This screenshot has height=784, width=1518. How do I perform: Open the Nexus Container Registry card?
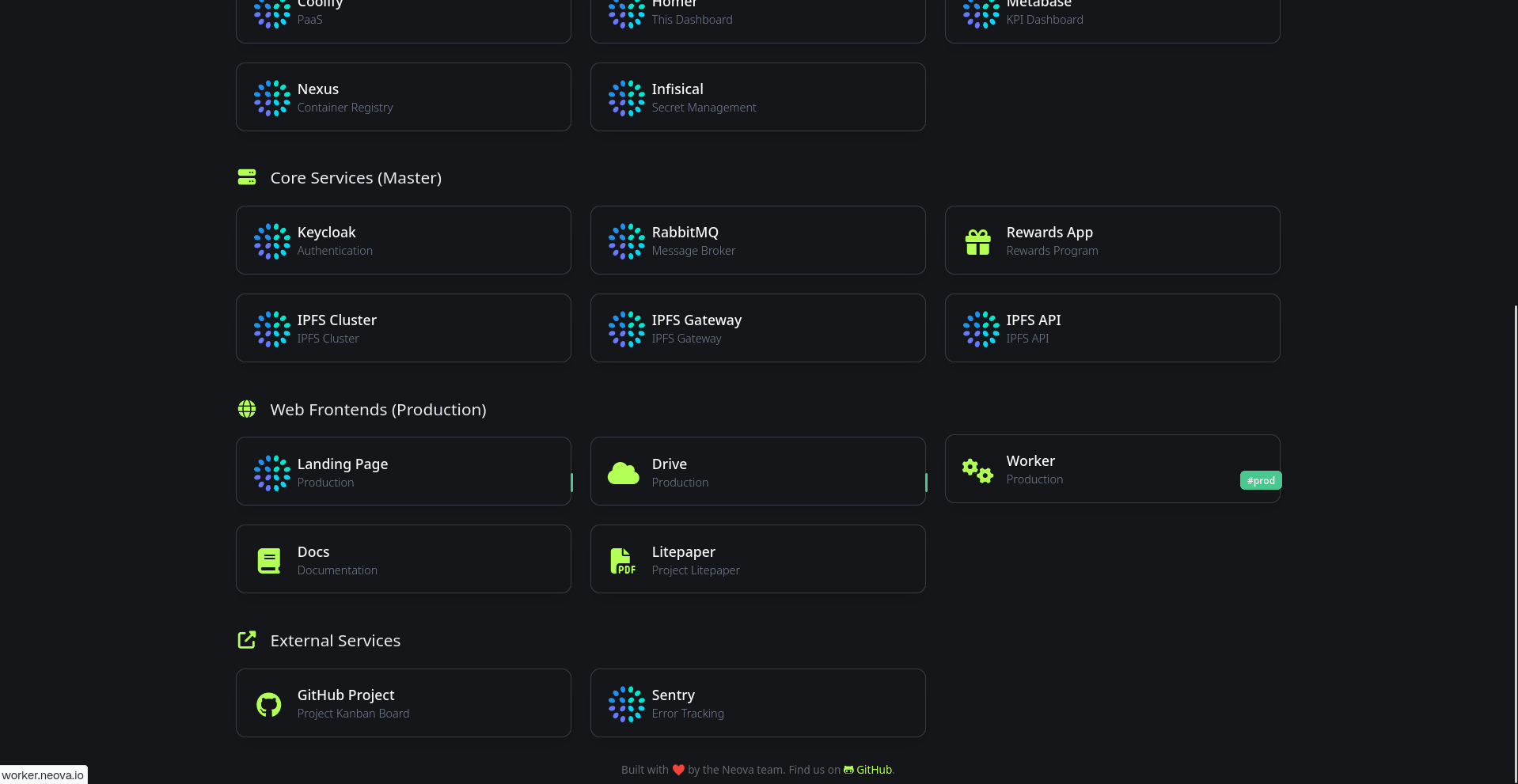(x=403, y=97)
